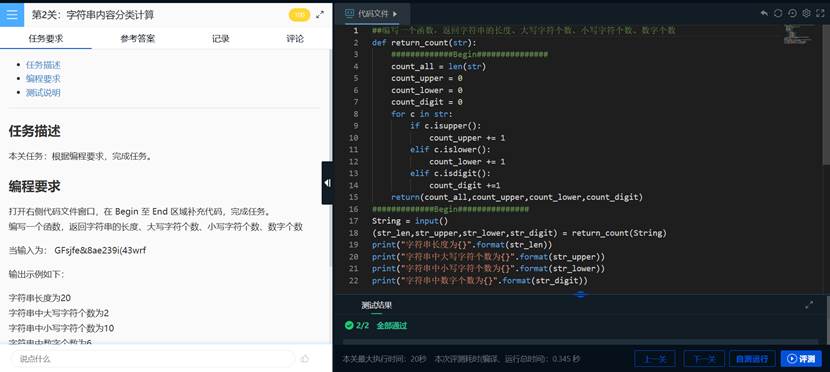Image resolution: width=830 pixels, height=372 pixels.
Task: Click the sample input GFsjfe&8ae239i(43wrf
Action: pos(100,250)
